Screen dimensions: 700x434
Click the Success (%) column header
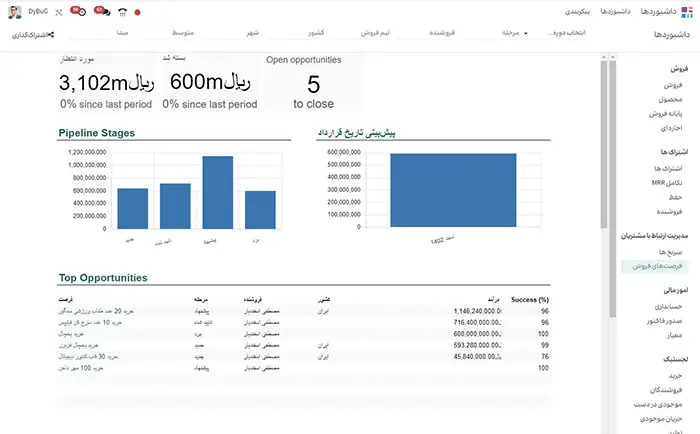[530, 300]
